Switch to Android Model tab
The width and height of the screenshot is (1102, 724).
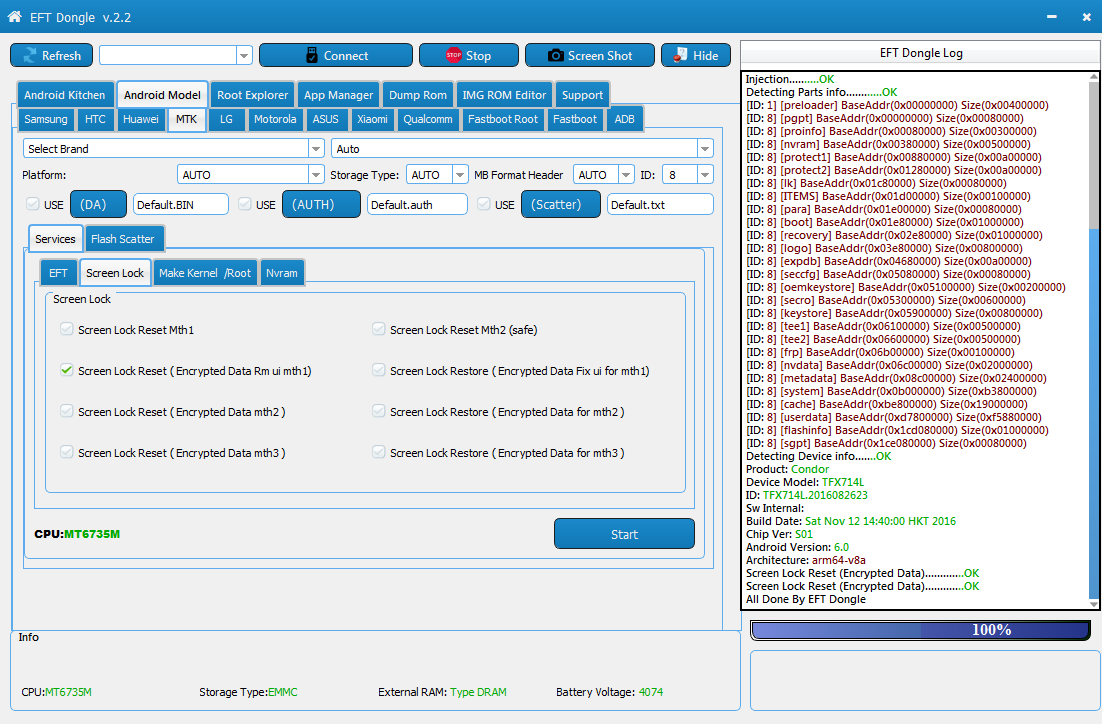(162, 95)
